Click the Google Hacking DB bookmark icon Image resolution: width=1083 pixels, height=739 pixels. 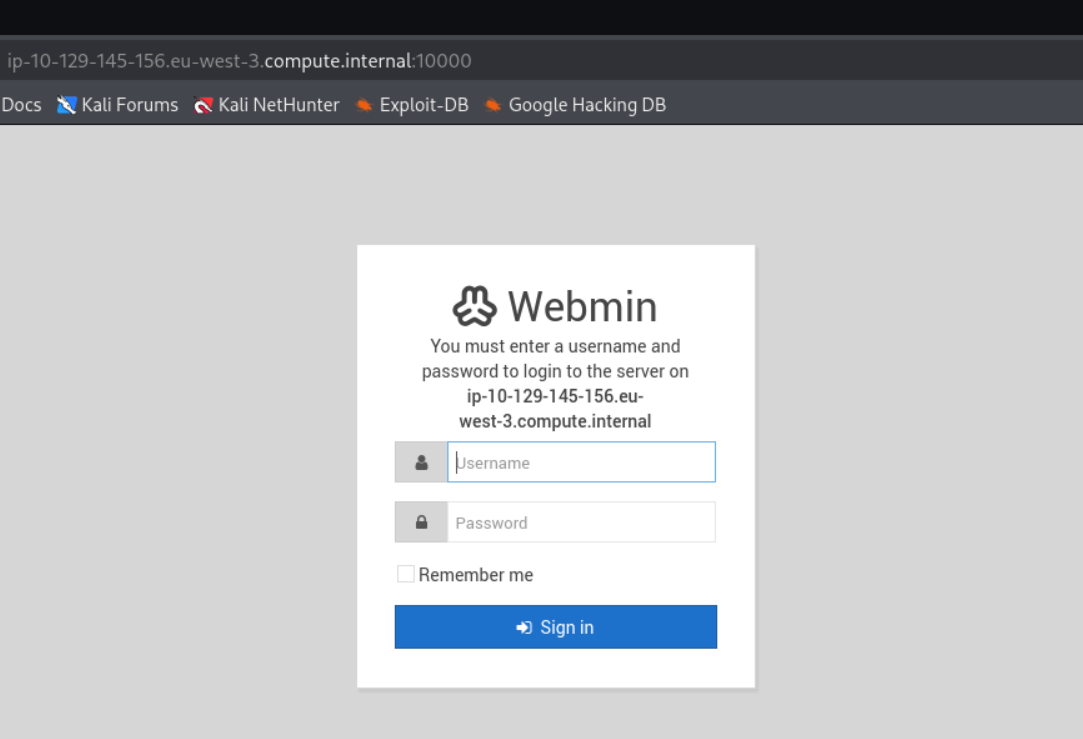pos(492,105)
